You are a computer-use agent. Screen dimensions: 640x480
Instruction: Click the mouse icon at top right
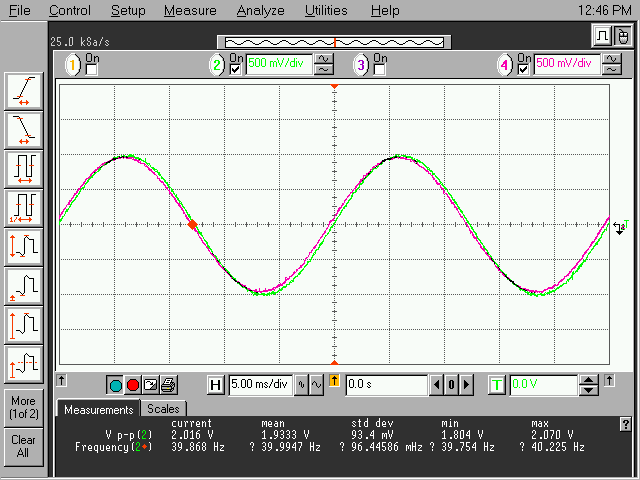(x=622, y=36)
